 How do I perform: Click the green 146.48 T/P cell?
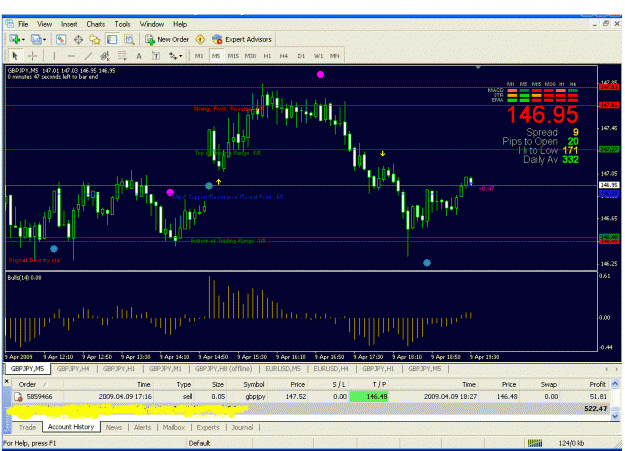pos(369,397)
